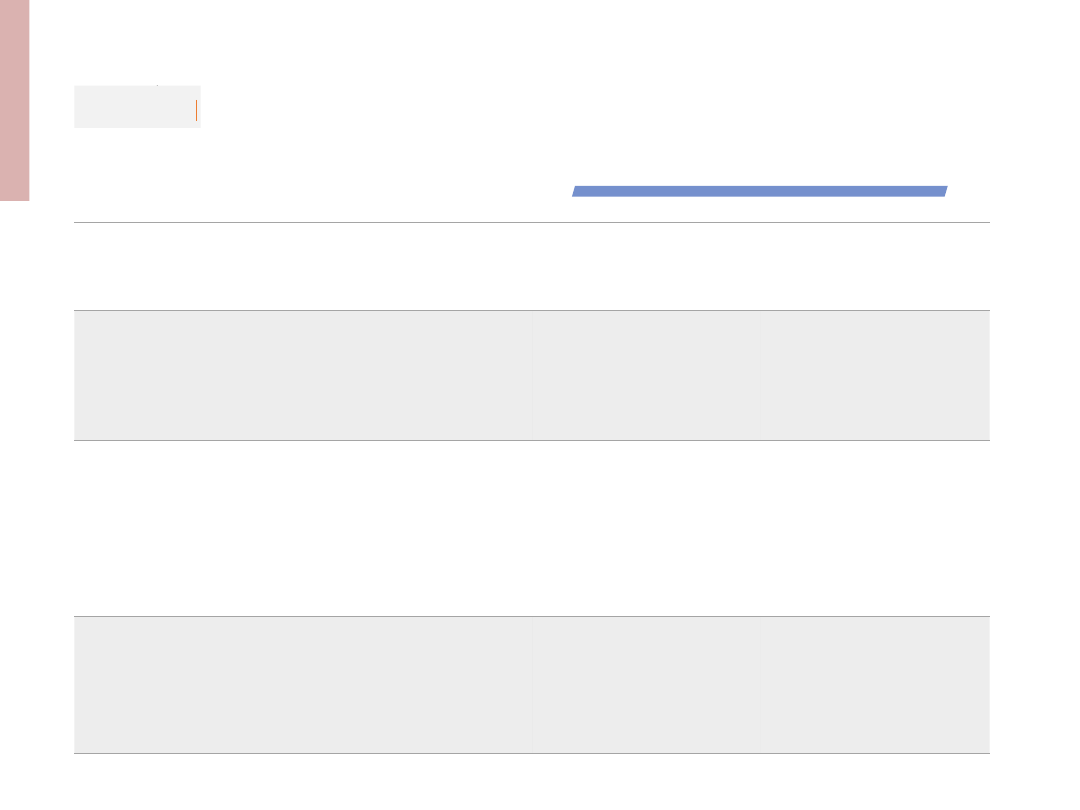1080x810 pixels.
Task: Select right cell of the lower gray row
Action: pos(876,685)
